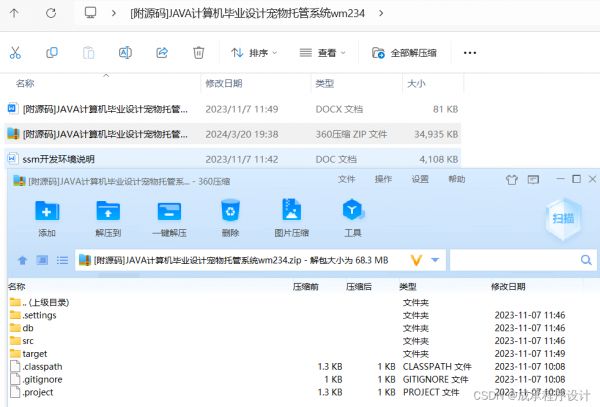Click the Explorer up-arrow navigation button

tap(14, 13)
